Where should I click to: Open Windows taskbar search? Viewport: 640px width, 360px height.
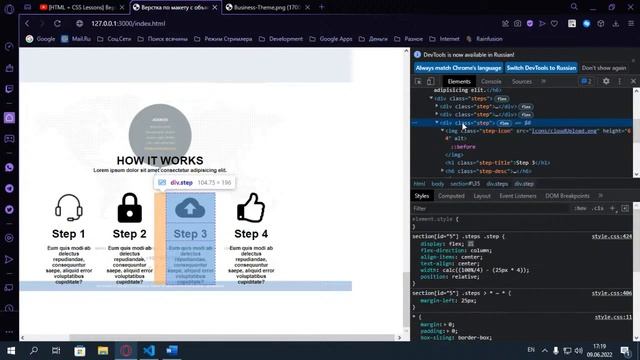point(34,350)
